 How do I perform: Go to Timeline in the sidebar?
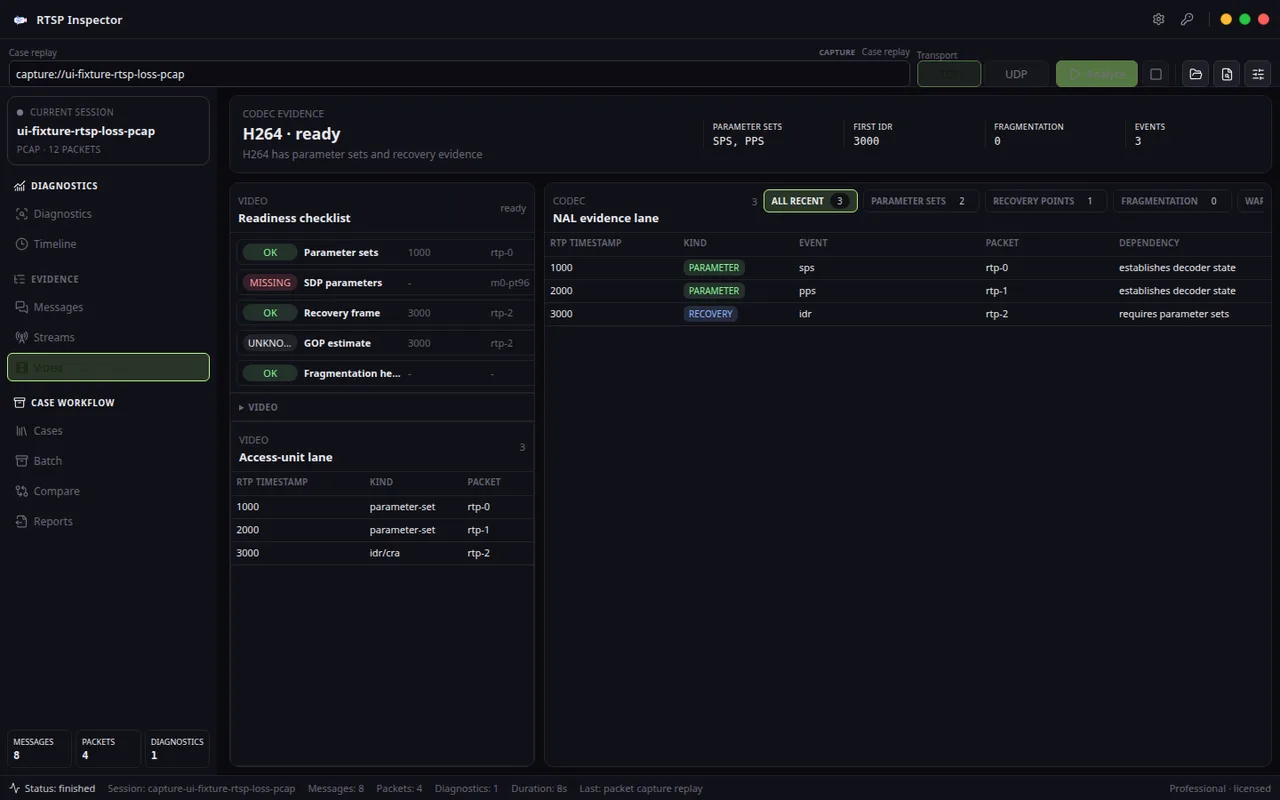55,244
